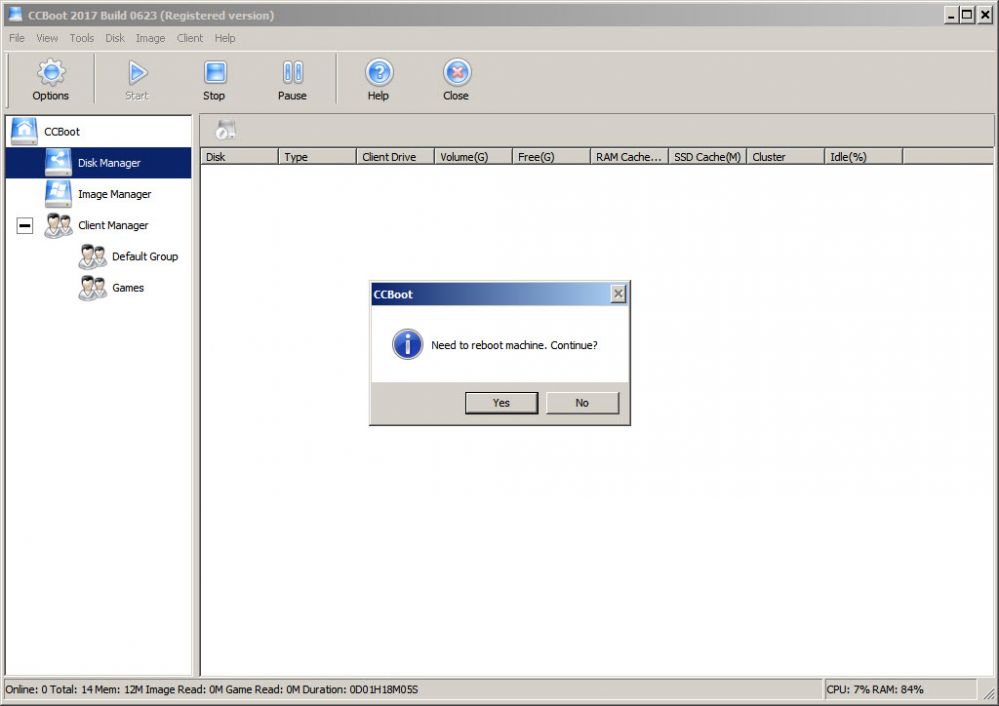The image size is (999, 706).
Task: Click the CCBoot title bar app icon
Action: (15, 14)
